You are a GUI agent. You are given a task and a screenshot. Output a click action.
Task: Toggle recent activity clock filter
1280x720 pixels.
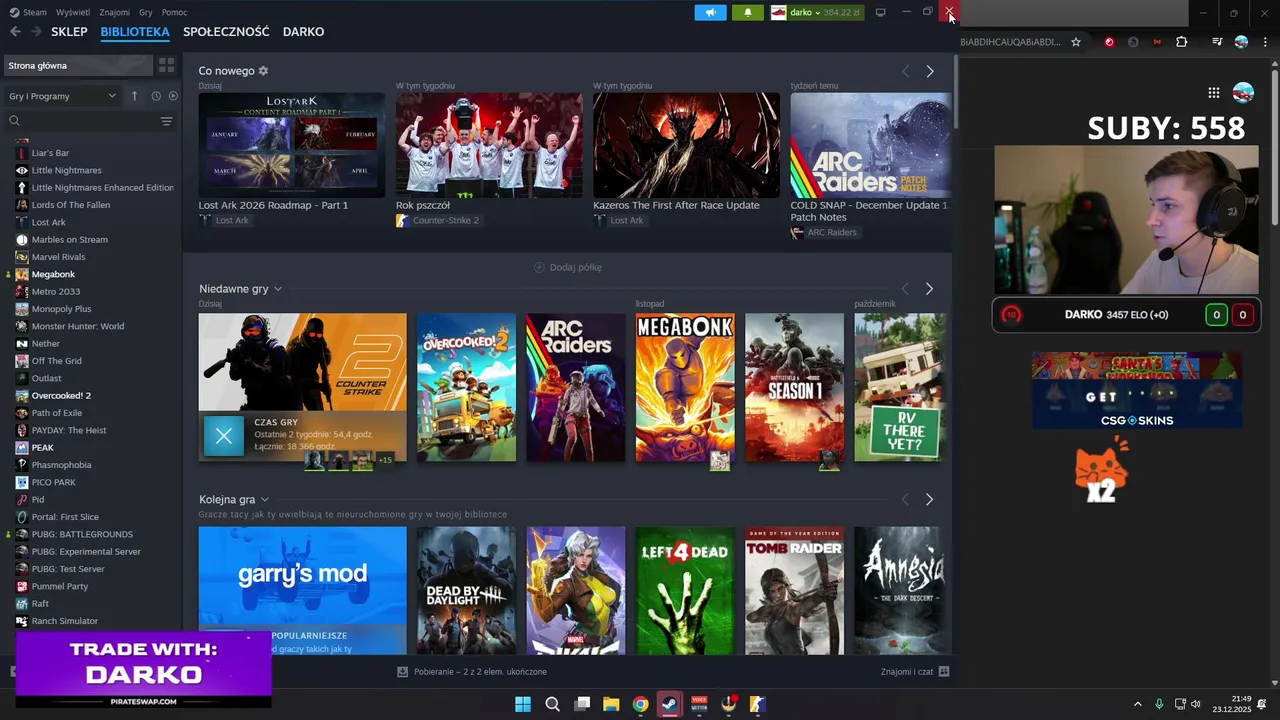click(x=156, y=96)
